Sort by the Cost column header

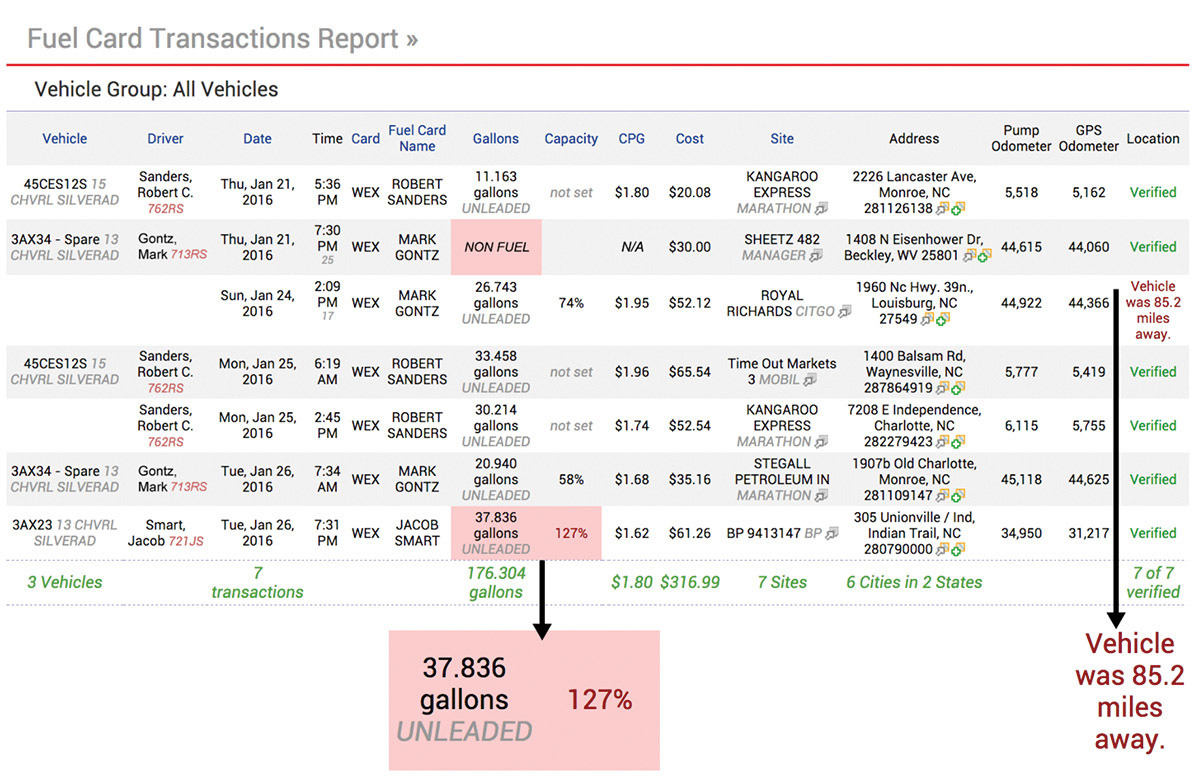coord(690,139)
